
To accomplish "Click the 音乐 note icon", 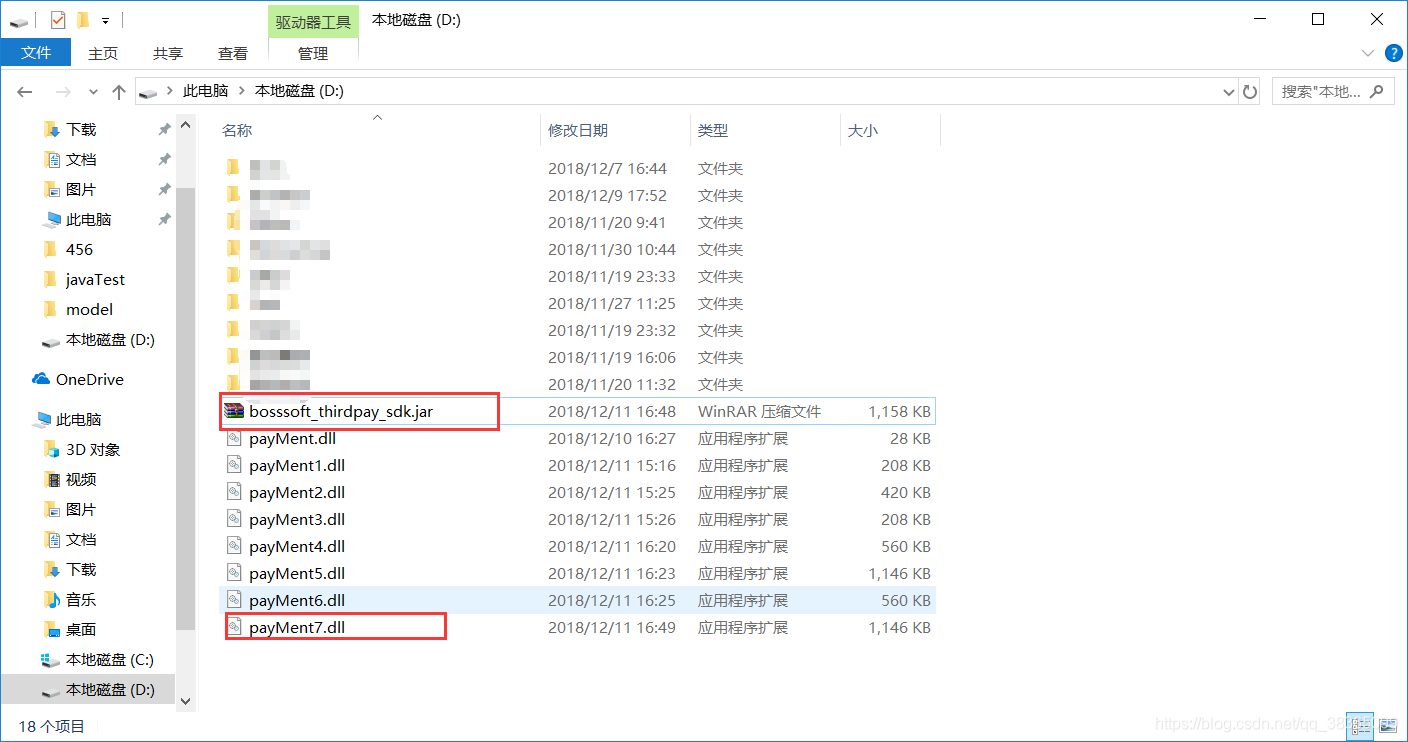I will coord(52,599).
